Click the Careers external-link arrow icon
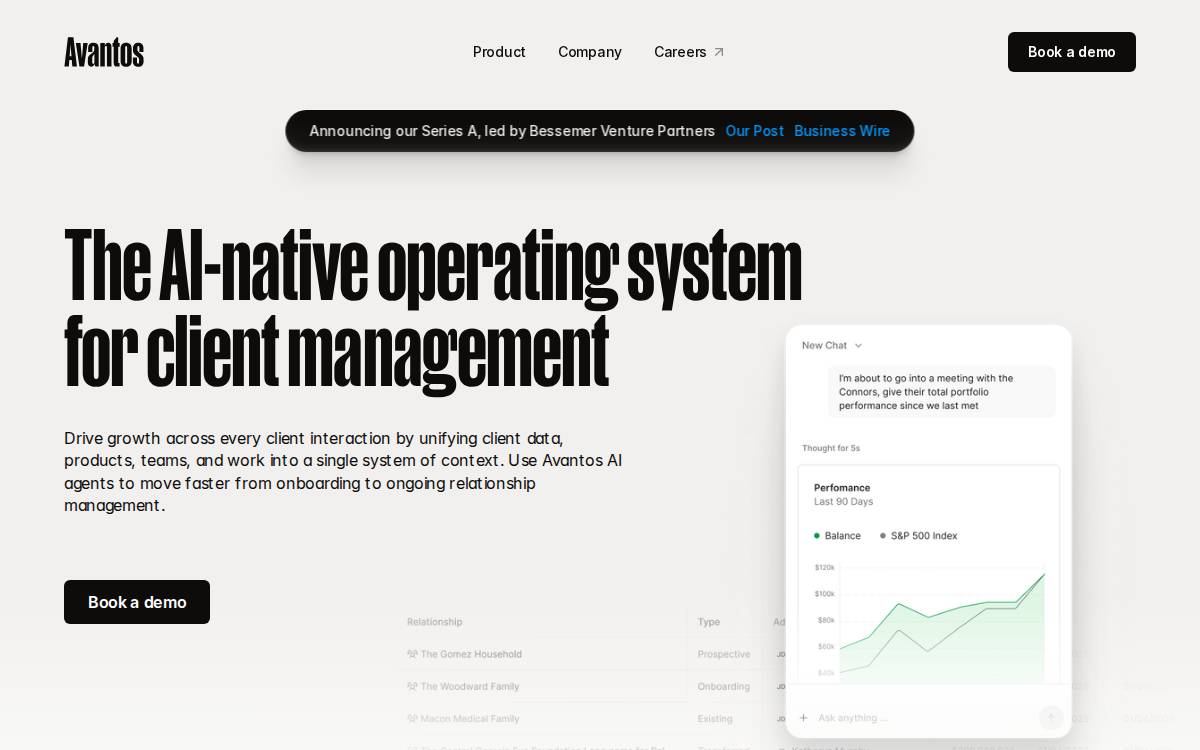1200x750 pixels. click(719, 52)
